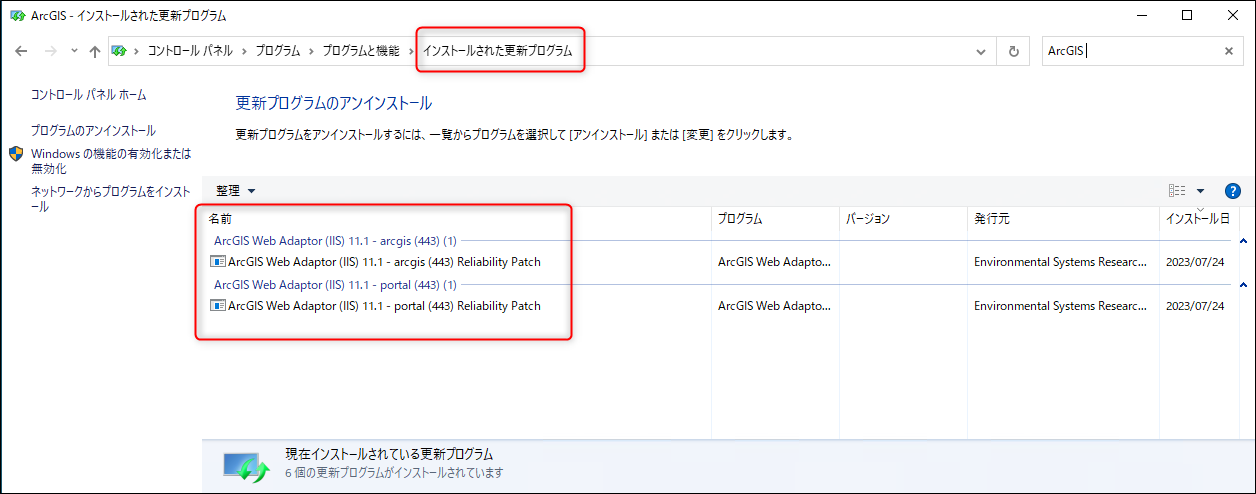Click the portal (443) Reliability Patch icon

(218, 306)
